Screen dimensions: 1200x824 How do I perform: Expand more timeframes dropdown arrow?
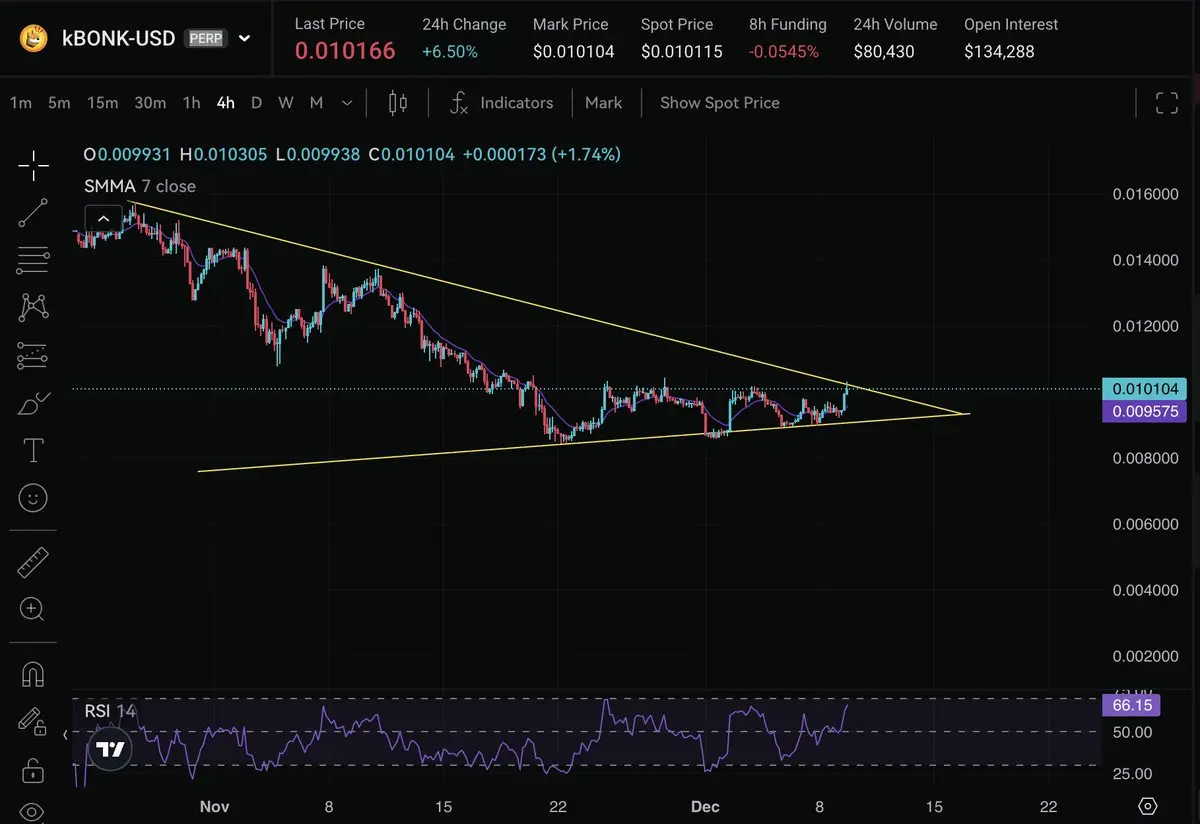(x=347, y=103)
